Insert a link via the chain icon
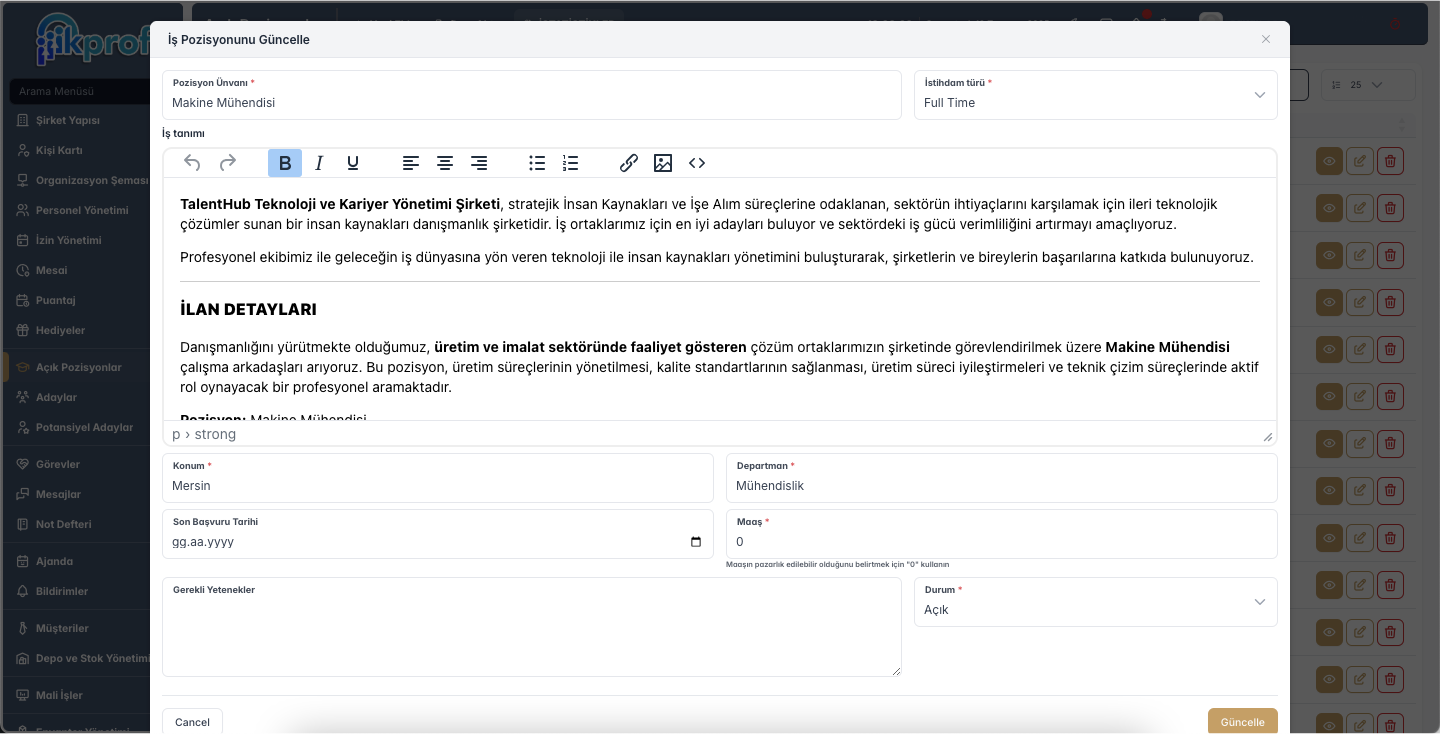This screenshot has height=734, width=1440. [629, 163]
